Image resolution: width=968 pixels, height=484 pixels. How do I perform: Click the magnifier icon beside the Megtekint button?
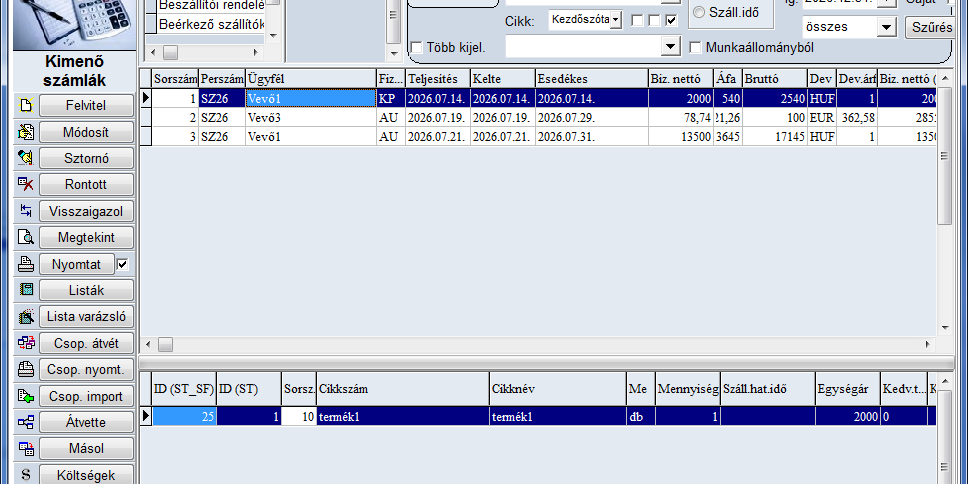(x=25, y=237)
